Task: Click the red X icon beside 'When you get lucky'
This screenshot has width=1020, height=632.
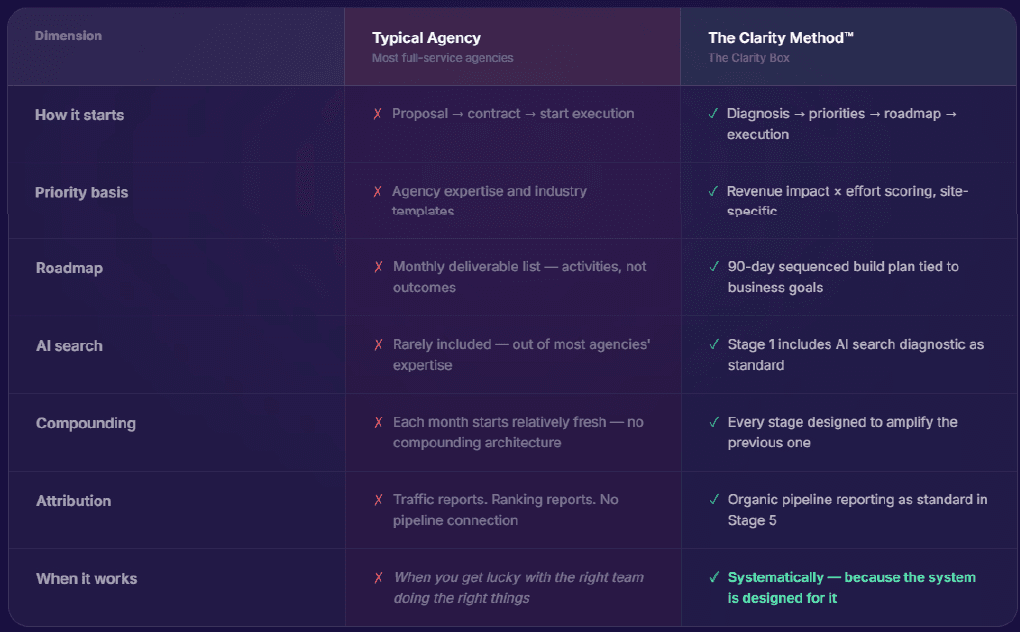Action: point(379,577)
